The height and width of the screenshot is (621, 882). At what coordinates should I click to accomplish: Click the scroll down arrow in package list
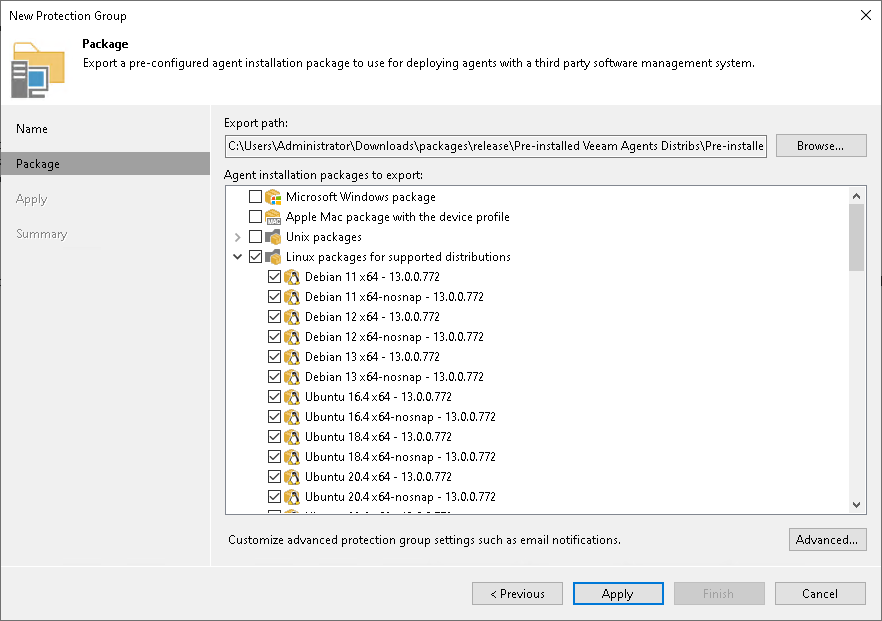click(x=856, y=505)
